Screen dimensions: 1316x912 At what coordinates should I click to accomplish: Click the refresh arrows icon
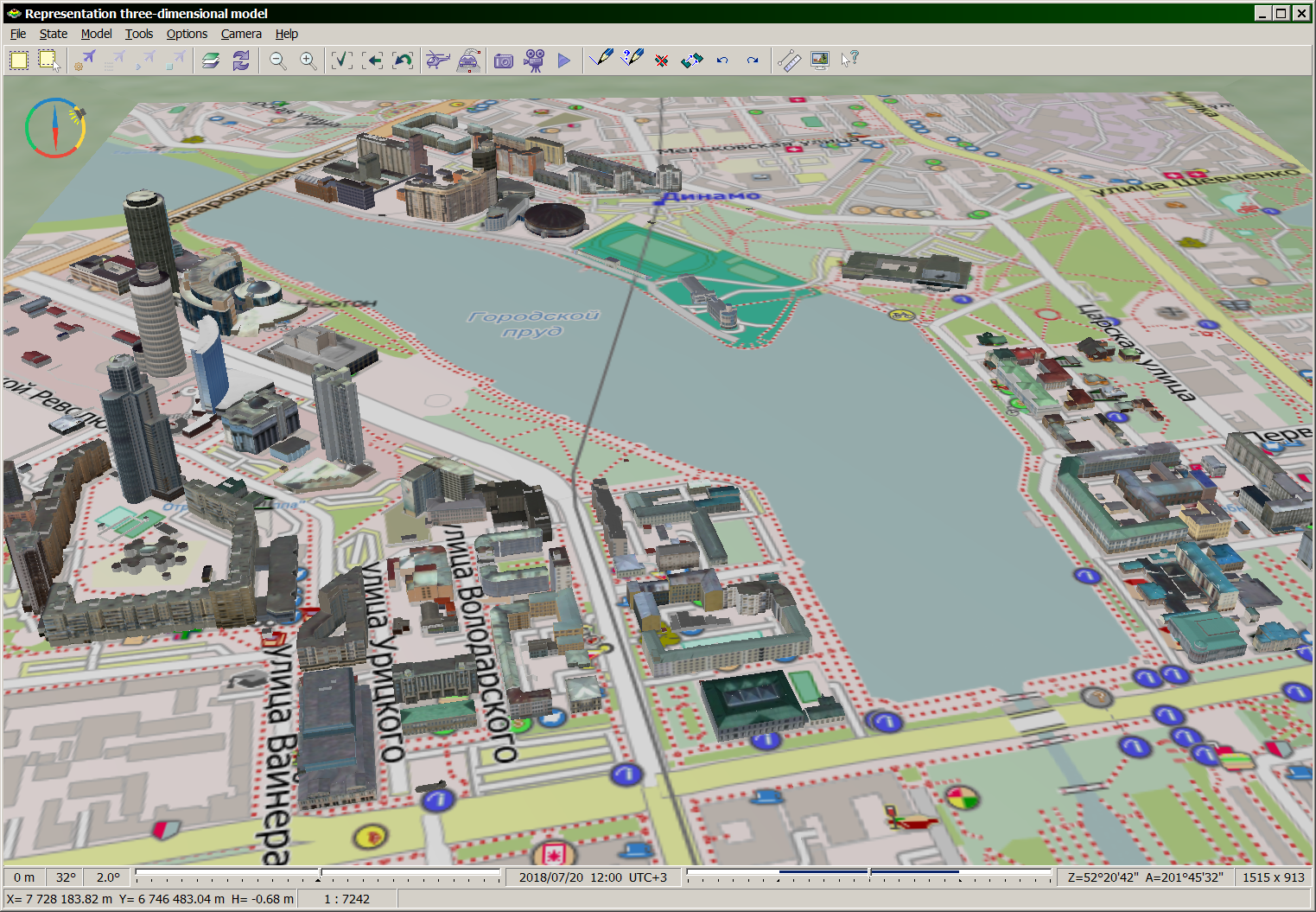241,60
